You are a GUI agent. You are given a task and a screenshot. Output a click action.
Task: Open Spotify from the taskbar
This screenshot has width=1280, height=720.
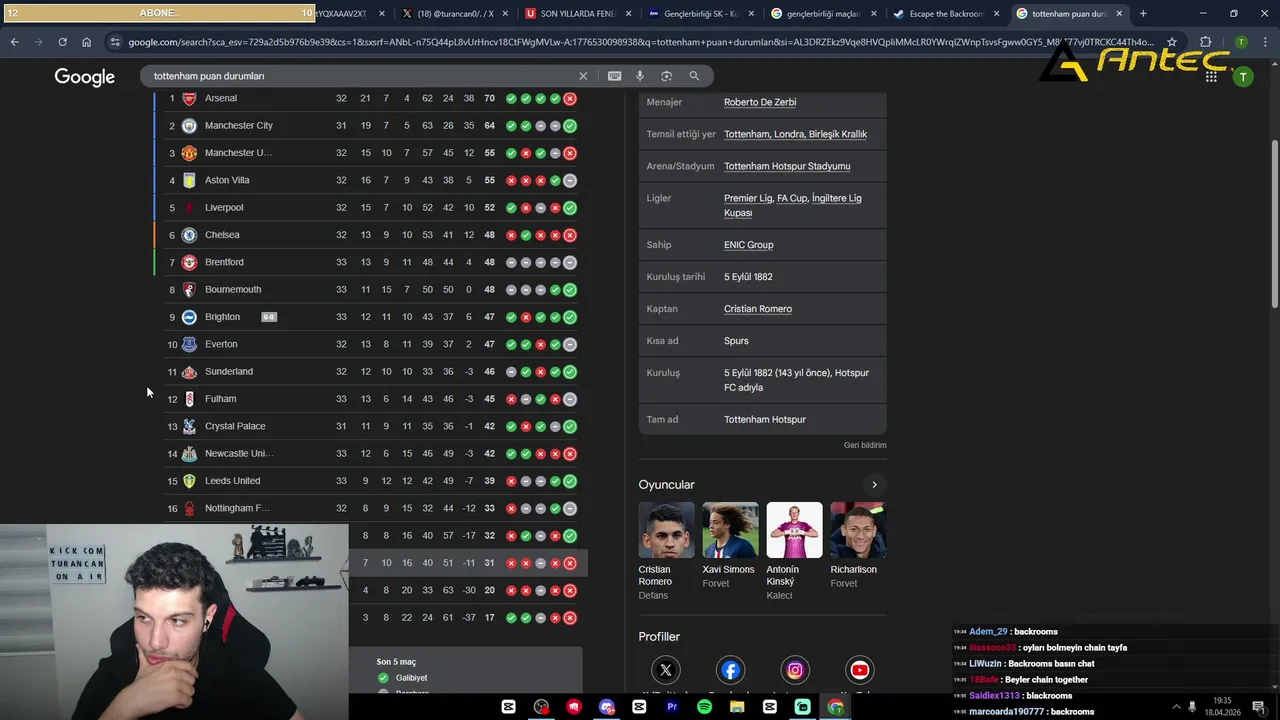pos(704,707)
